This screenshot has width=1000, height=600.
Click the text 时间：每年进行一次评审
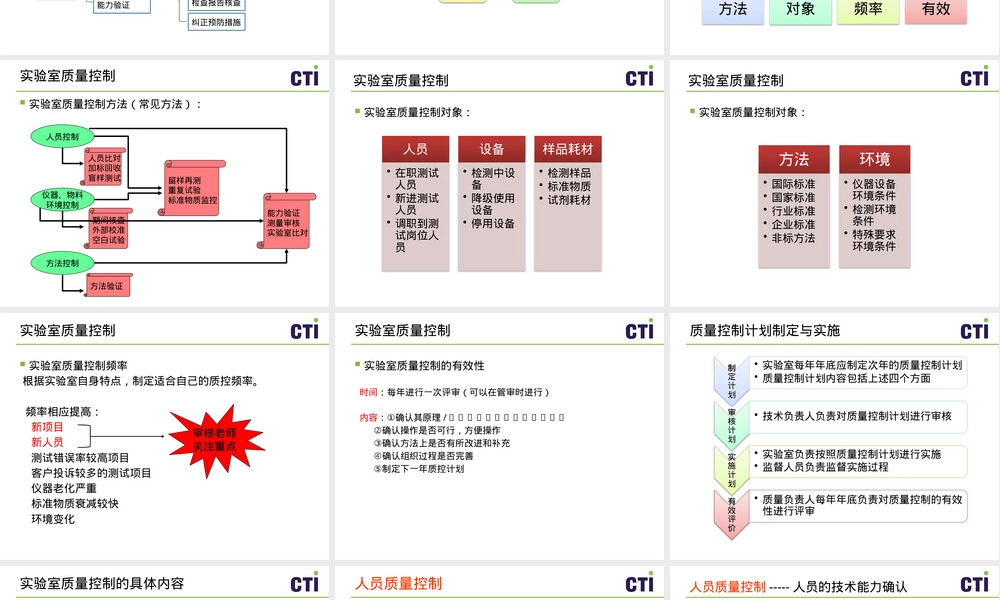pos(409,392)
